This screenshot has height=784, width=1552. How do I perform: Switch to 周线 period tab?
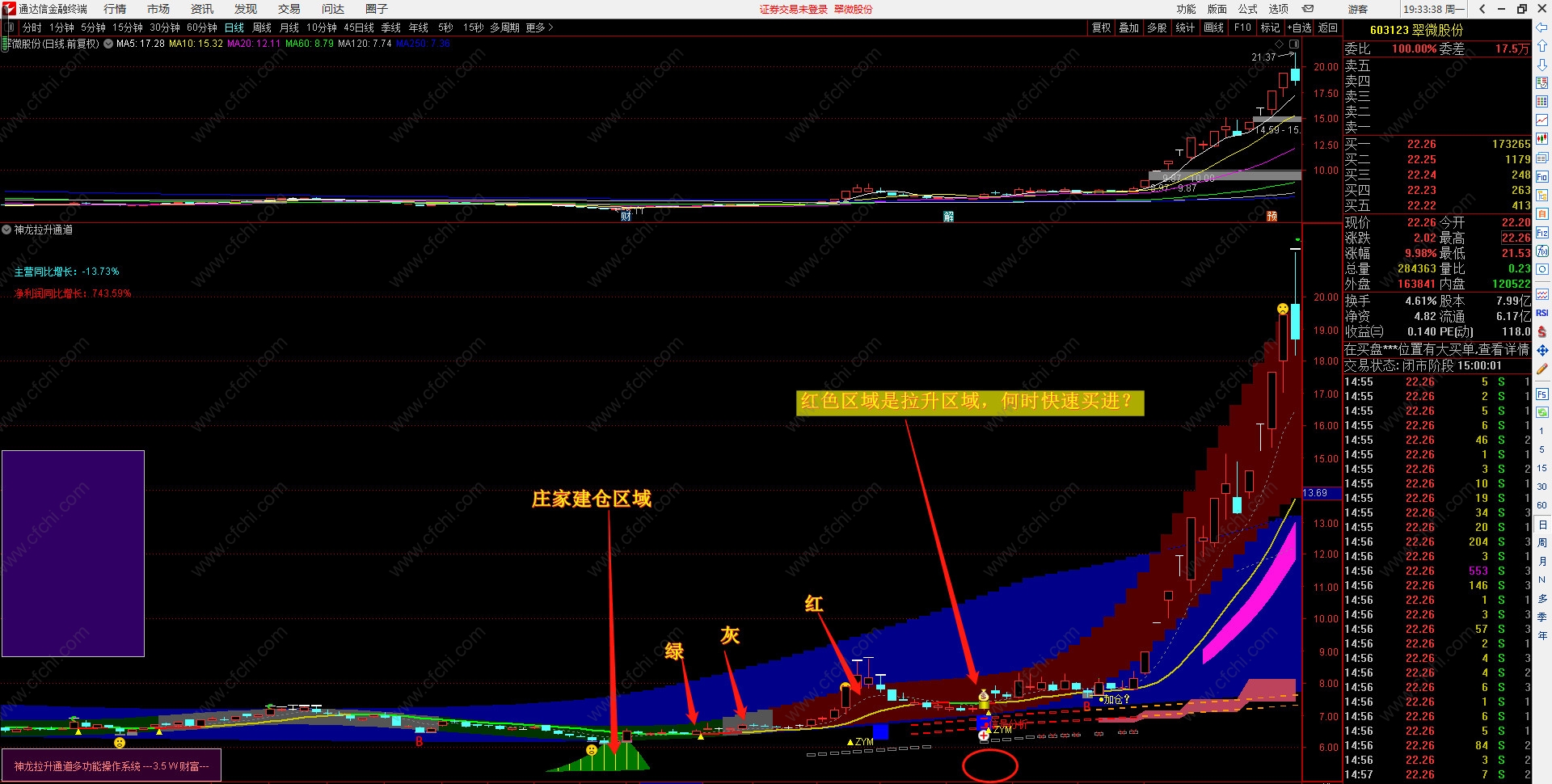pyautogui.click(x=262, y=27)
